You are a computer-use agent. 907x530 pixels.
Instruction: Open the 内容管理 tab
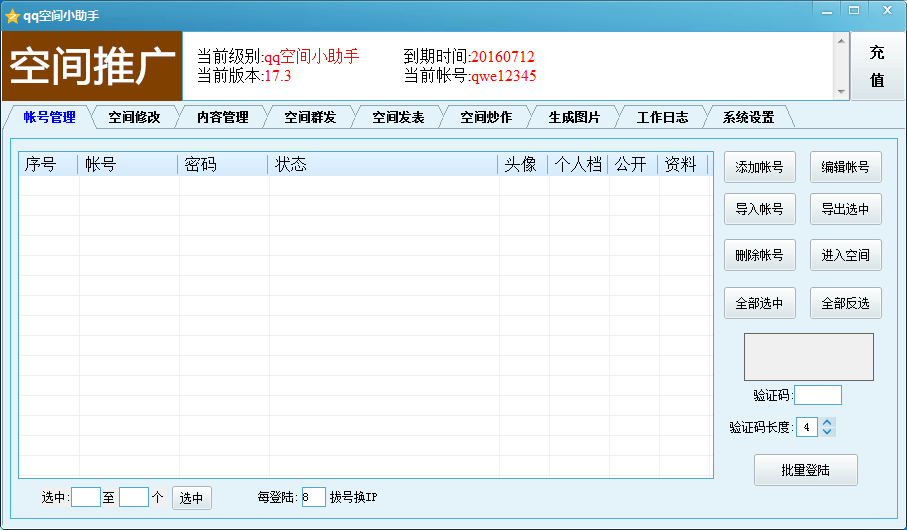coord(223,117)
